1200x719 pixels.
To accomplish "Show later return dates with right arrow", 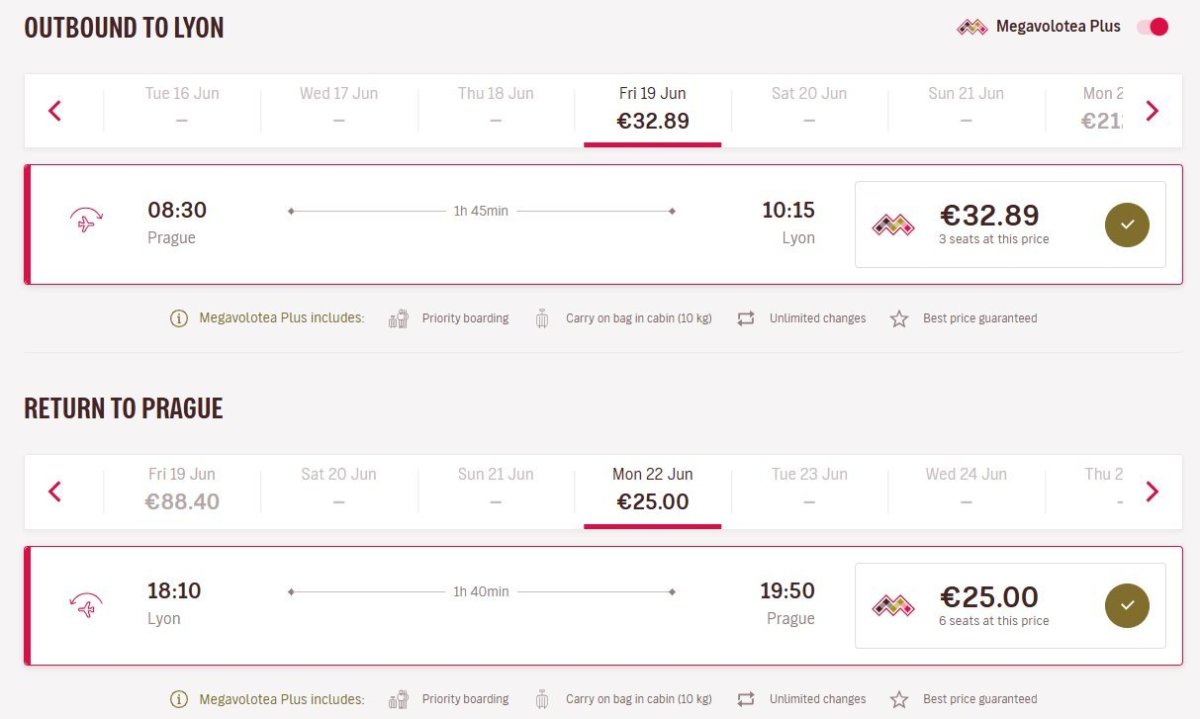I will (1152, 491).
